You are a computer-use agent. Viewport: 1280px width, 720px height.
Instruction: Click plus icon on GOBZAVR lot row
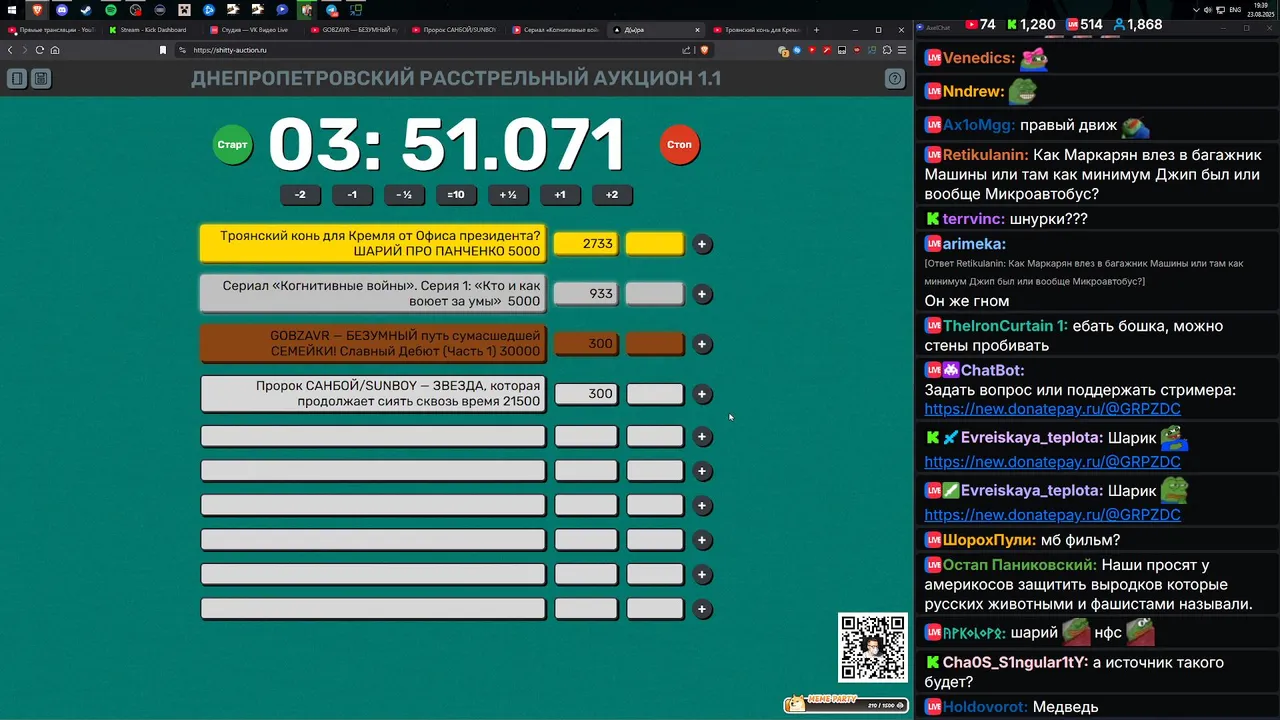coord(702,344)
